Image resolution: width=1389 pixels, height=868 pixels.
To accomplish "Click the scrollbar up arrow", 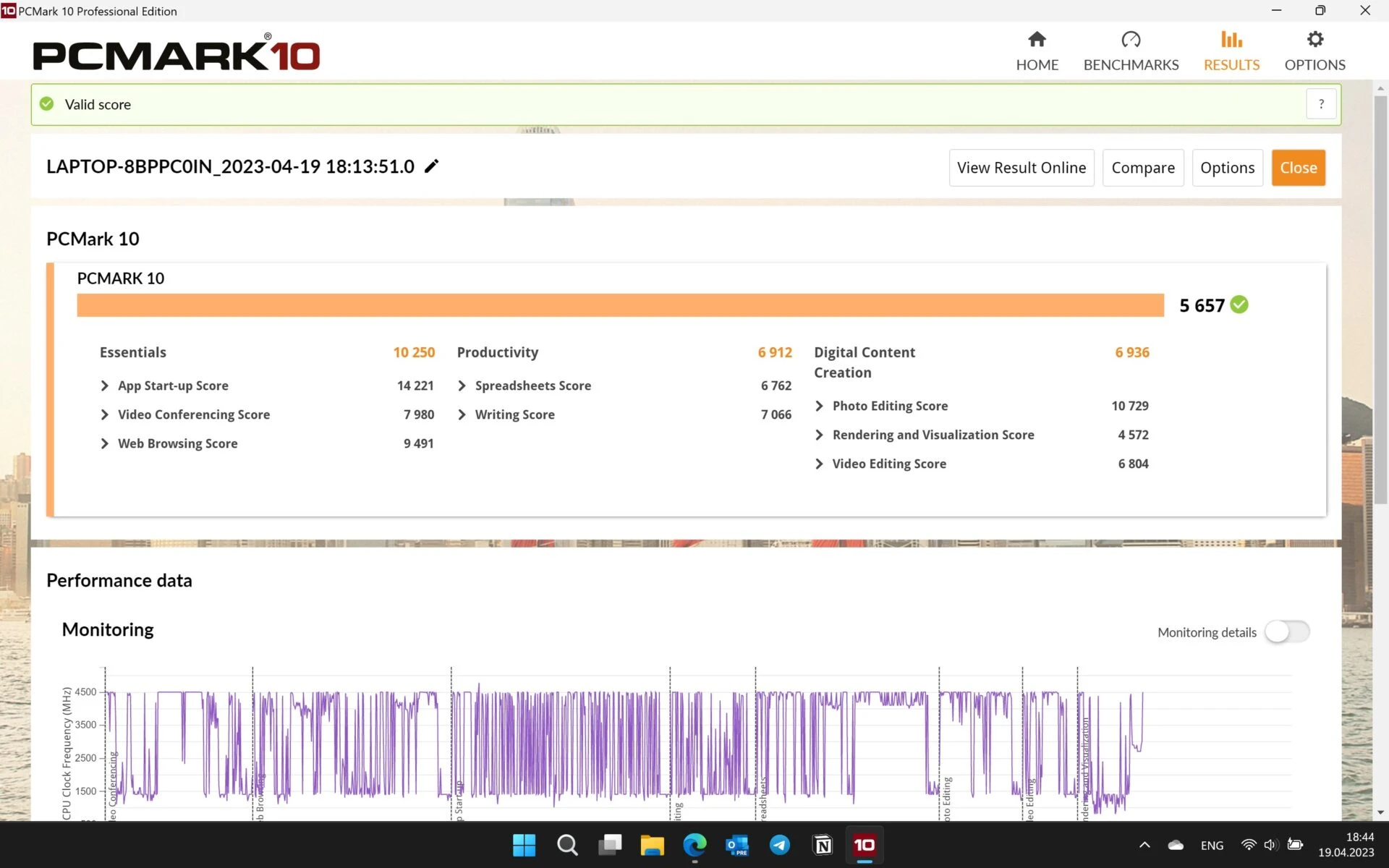I will point(1380,88).
